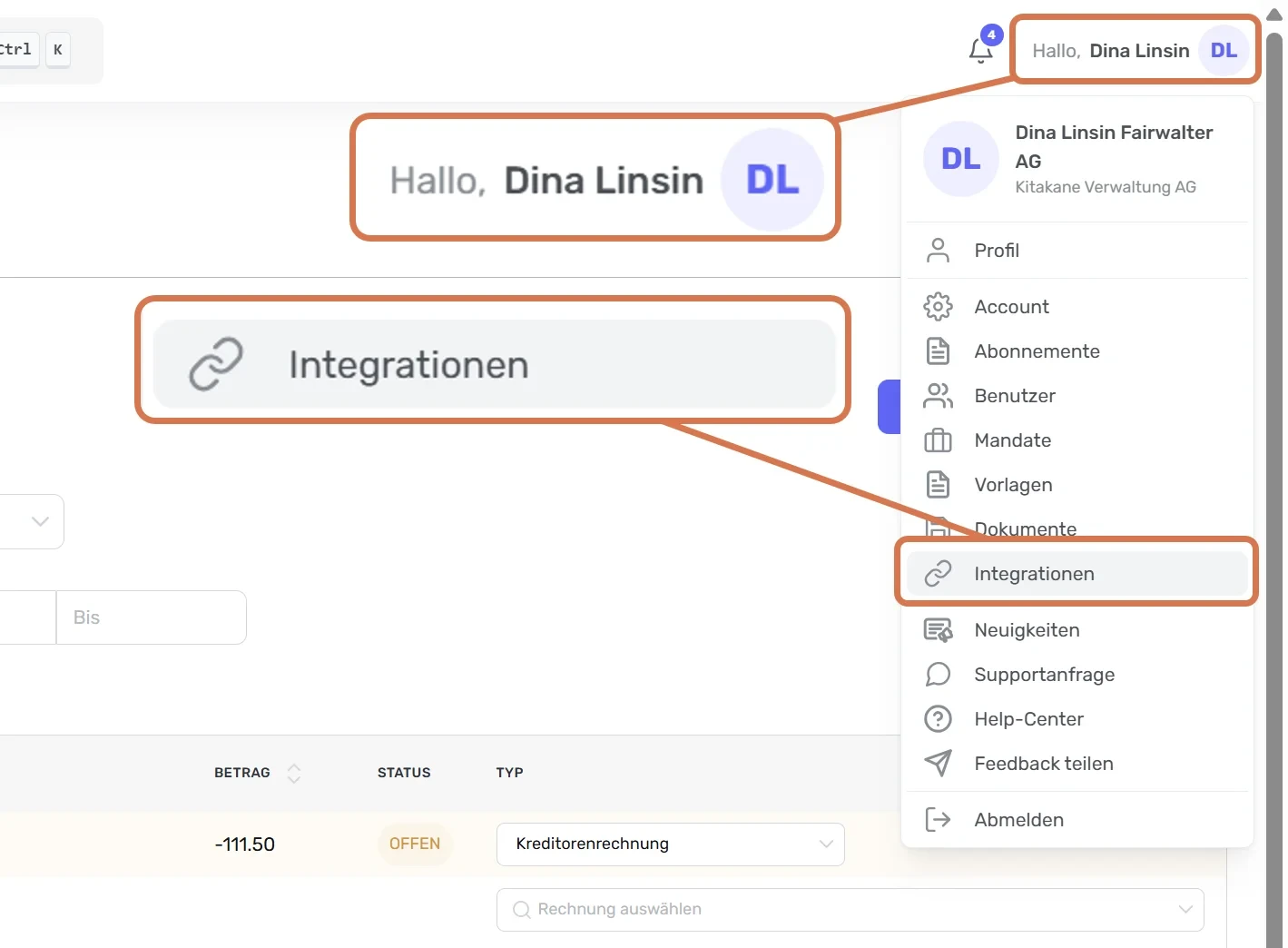
Task: Open the notifications bell
Action: (x=980, y=50)
